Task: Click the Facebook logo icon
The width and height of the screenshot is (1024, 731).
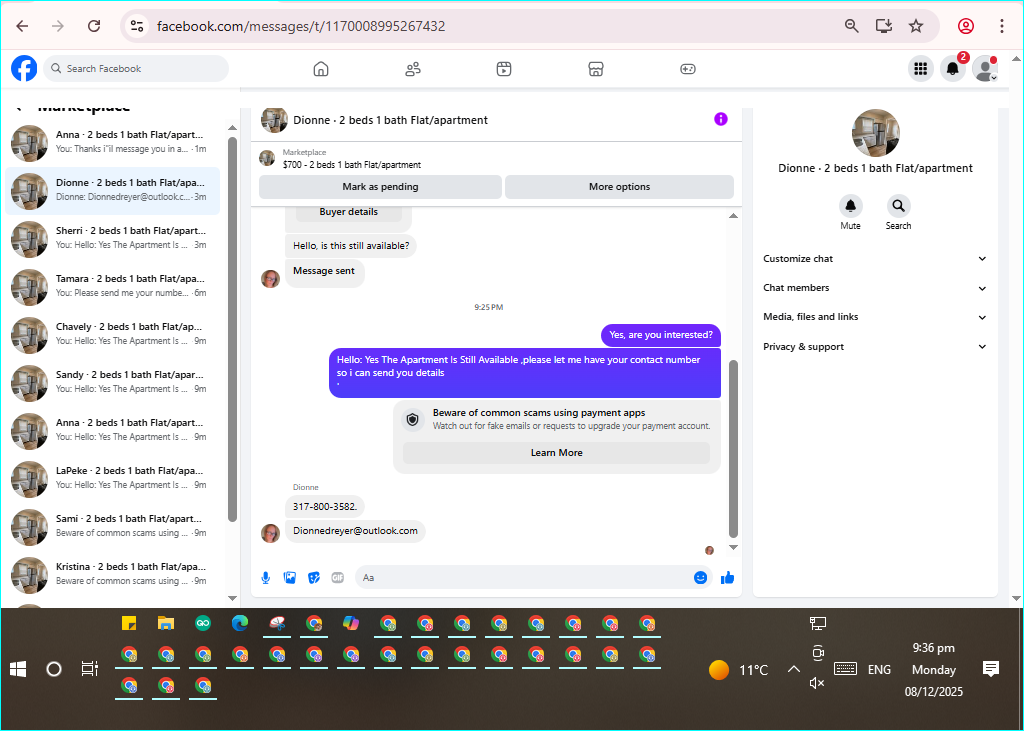Action: click(24, 69)
